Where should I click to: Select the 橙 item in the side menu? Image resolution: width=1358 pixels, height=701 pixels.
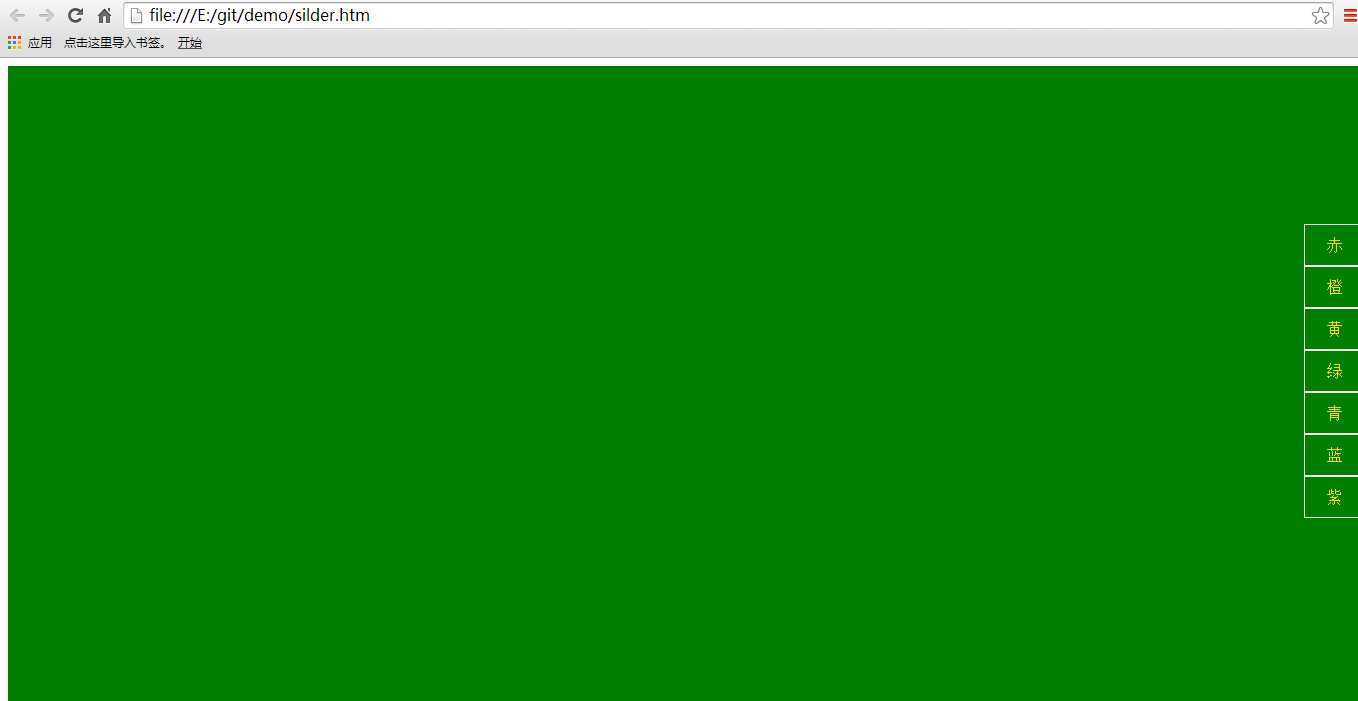pyautogui.click(x=1331, y=287)
